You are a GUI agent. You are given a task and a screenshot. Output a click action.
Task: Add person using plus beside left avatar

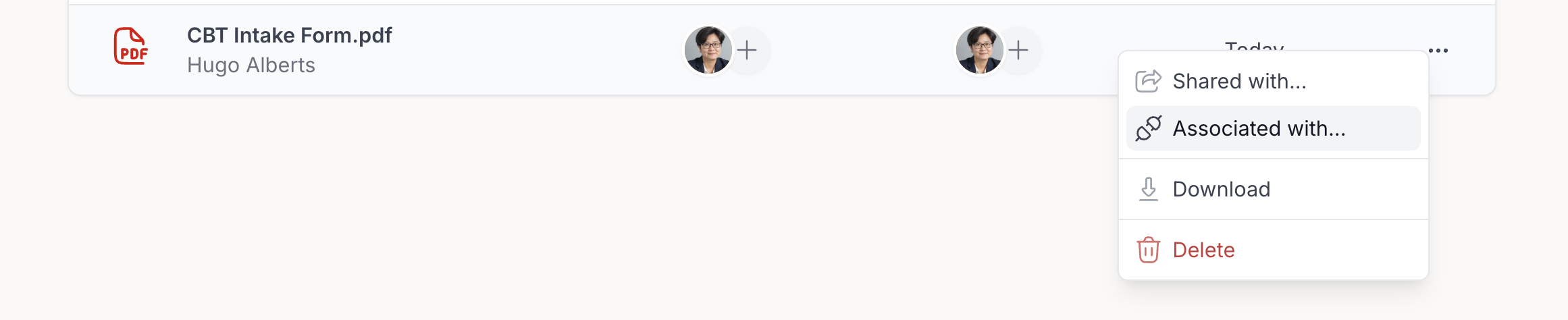coord(747,50)
